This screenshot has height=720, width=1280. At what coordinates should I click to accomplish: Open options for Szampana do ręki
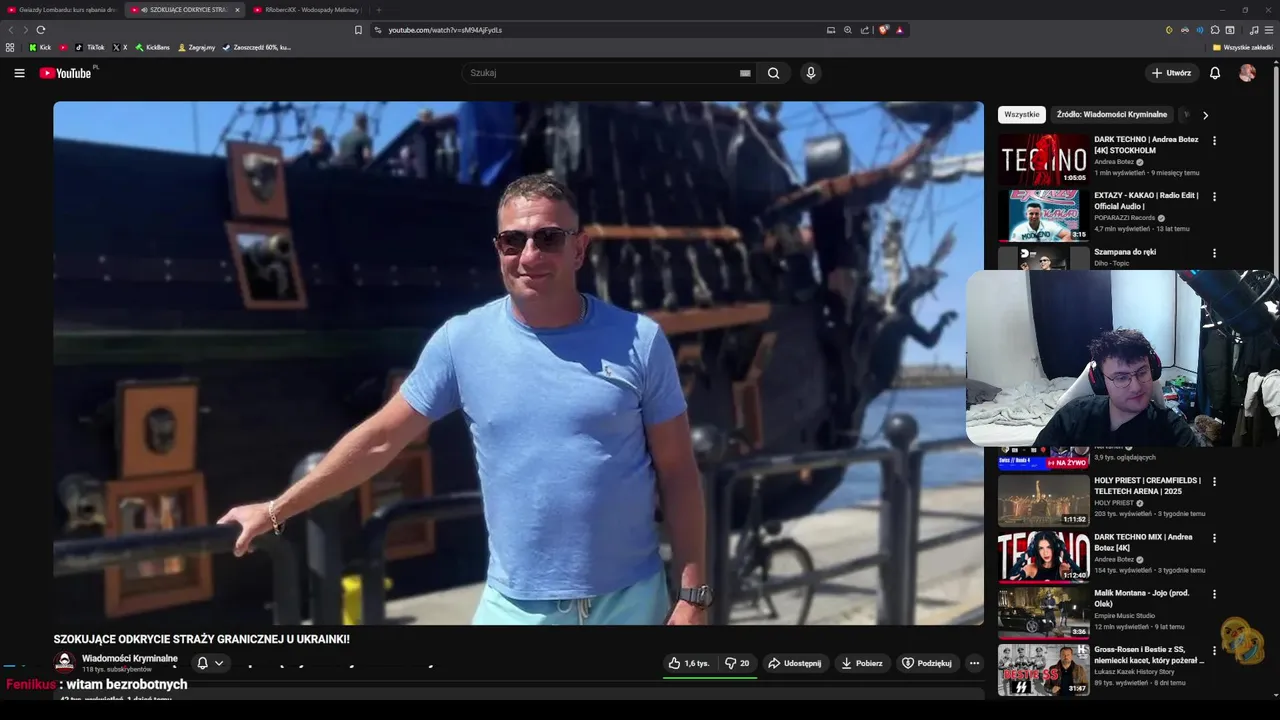point(1215,253)
